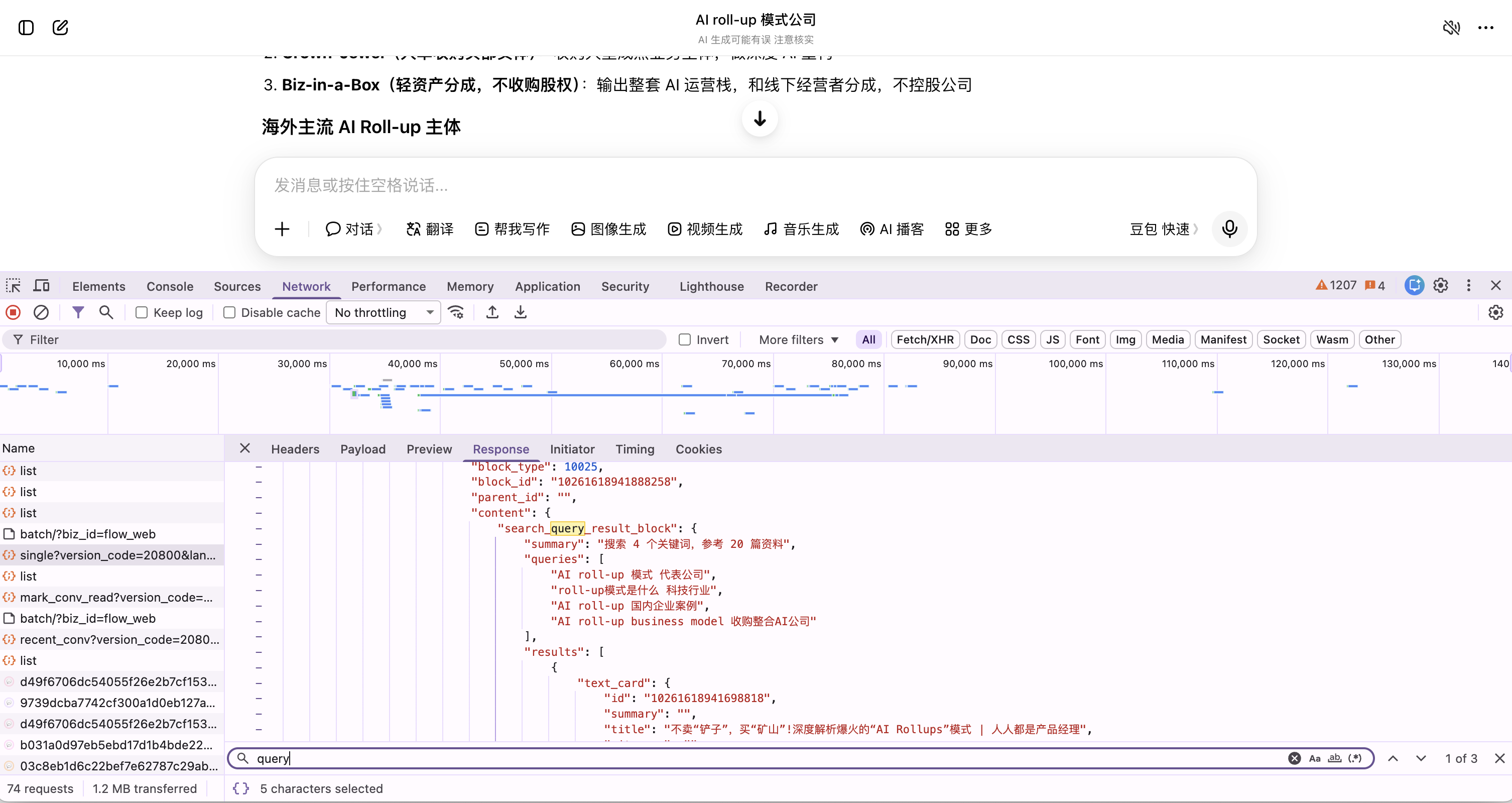Enable the Keep log checkbox
Viewport: 1512px width, 803px height.
tap(142, 312)
